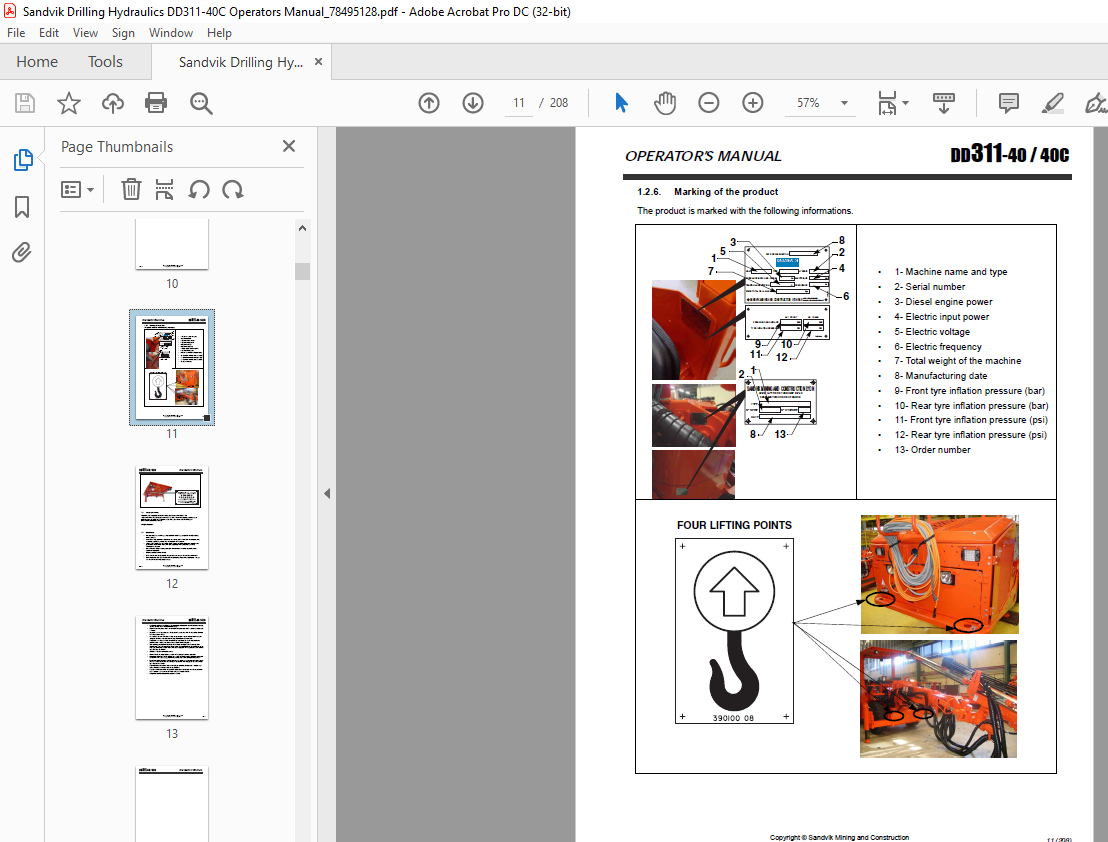Image resolution: width=1108 pixels, height=842 pixels.
Task: Click the thumbnails scrollbar up arrow
Action: tap(302, 228)
